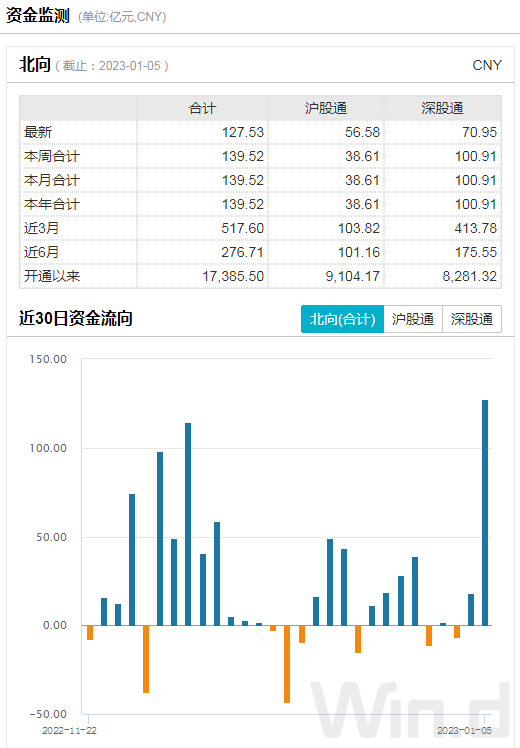Click the 近6月 深股通 value 175.55
This screenshot has height=748, width=520.
point(476,252)
